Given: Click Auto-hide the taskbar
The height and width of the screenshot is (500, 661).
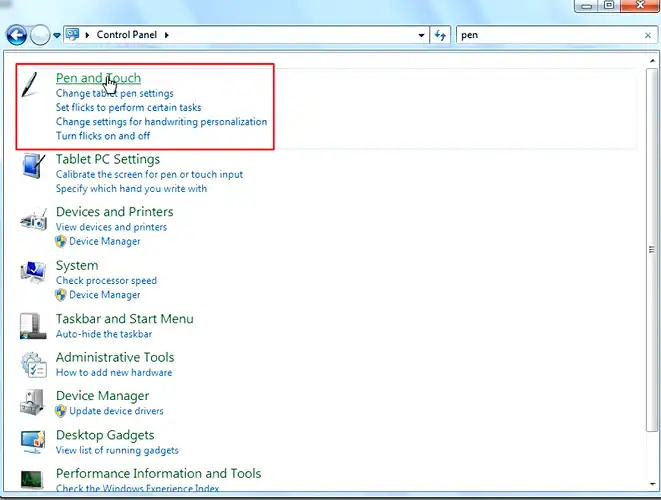Looking at the screenshot, I should coord(104,334).
